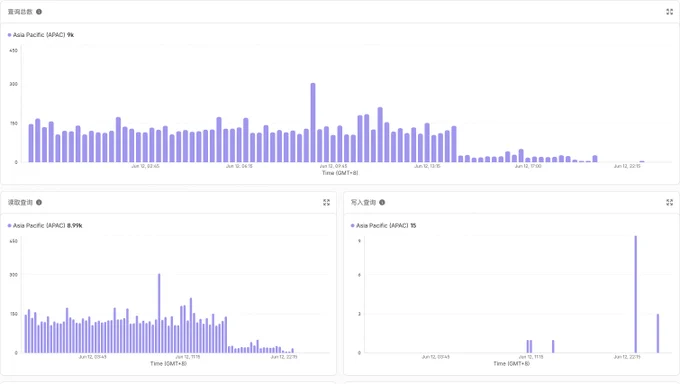
Task: Expand the top chart panel to fullscreen
Action: click(670, 12)
